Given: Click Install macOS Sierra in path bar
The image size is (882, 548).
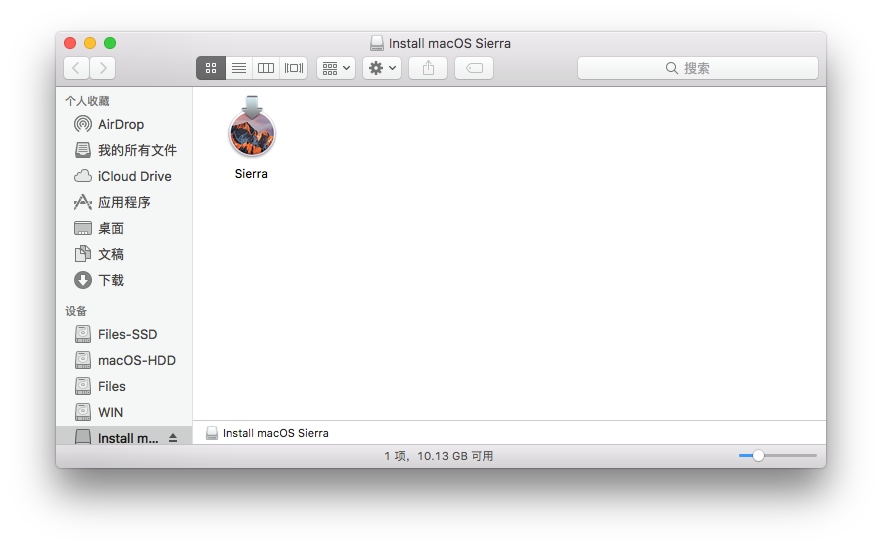Looking at the screenshot, I should [268, 433].
